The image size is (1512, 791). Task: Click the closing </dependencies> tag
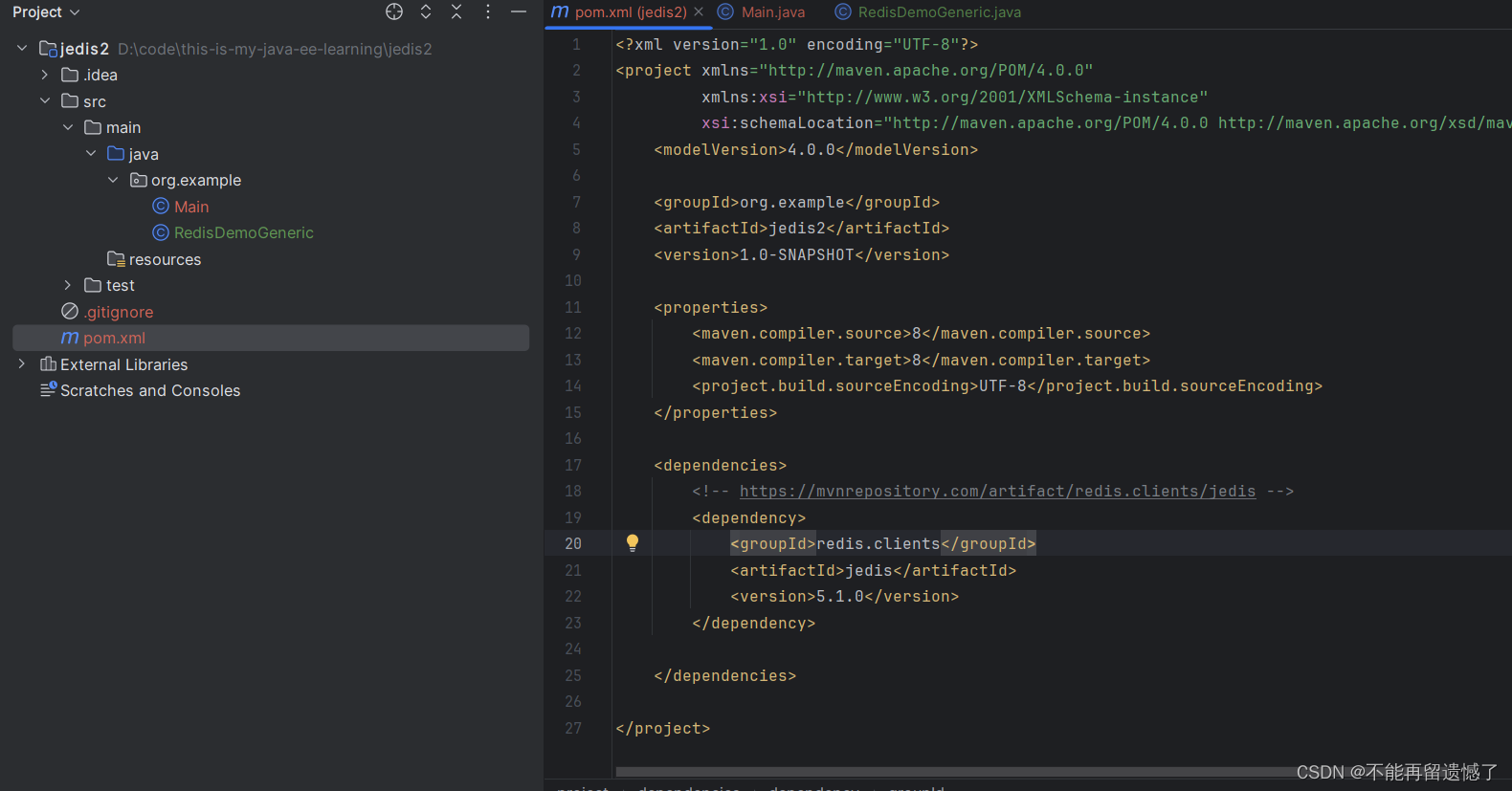(x=724, y=675)
